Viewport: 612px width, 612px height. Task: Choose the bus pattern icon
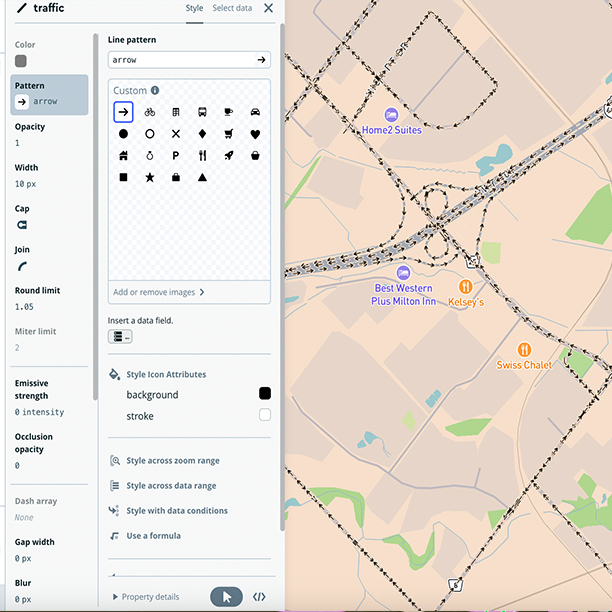[202, 112]
